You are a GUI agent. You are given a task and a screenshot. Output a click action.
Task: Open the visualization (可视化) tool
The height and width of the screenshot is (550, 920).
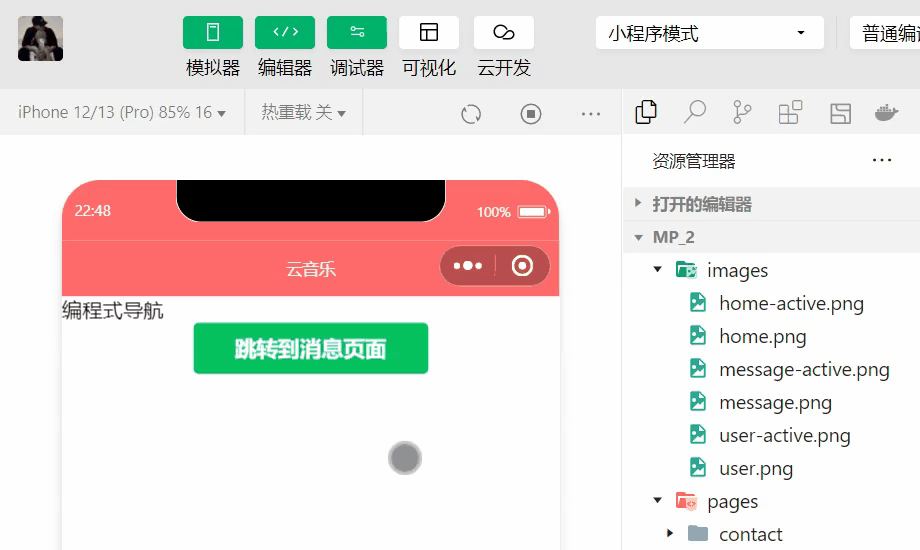[429, 32]
